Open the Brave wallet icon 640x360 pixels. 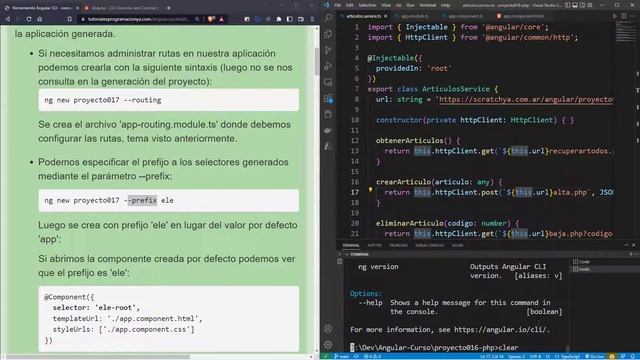[x=301, y=19]
